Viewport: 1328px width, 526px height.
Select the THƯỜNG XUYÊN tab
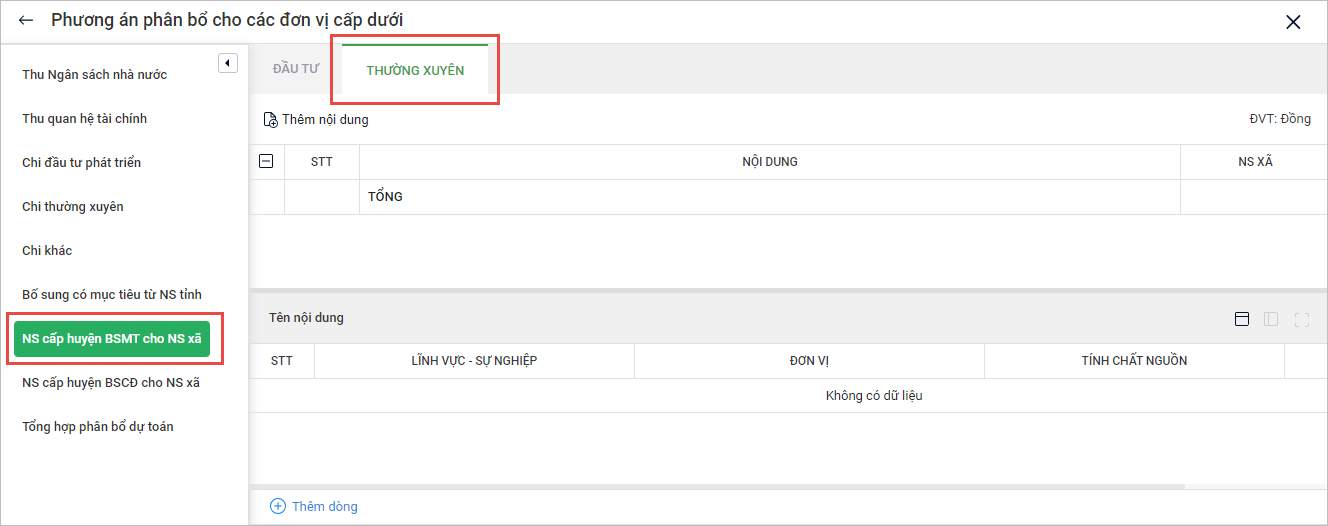415,70
